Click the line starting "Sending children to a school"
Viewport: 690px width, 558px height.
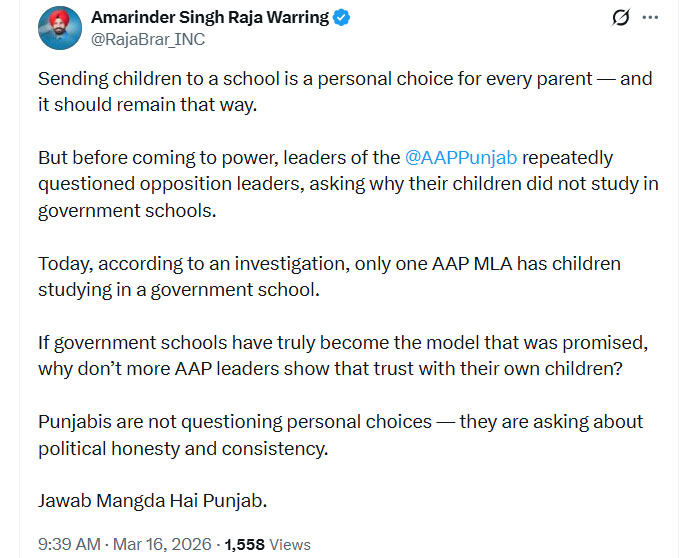coord(345,79)
